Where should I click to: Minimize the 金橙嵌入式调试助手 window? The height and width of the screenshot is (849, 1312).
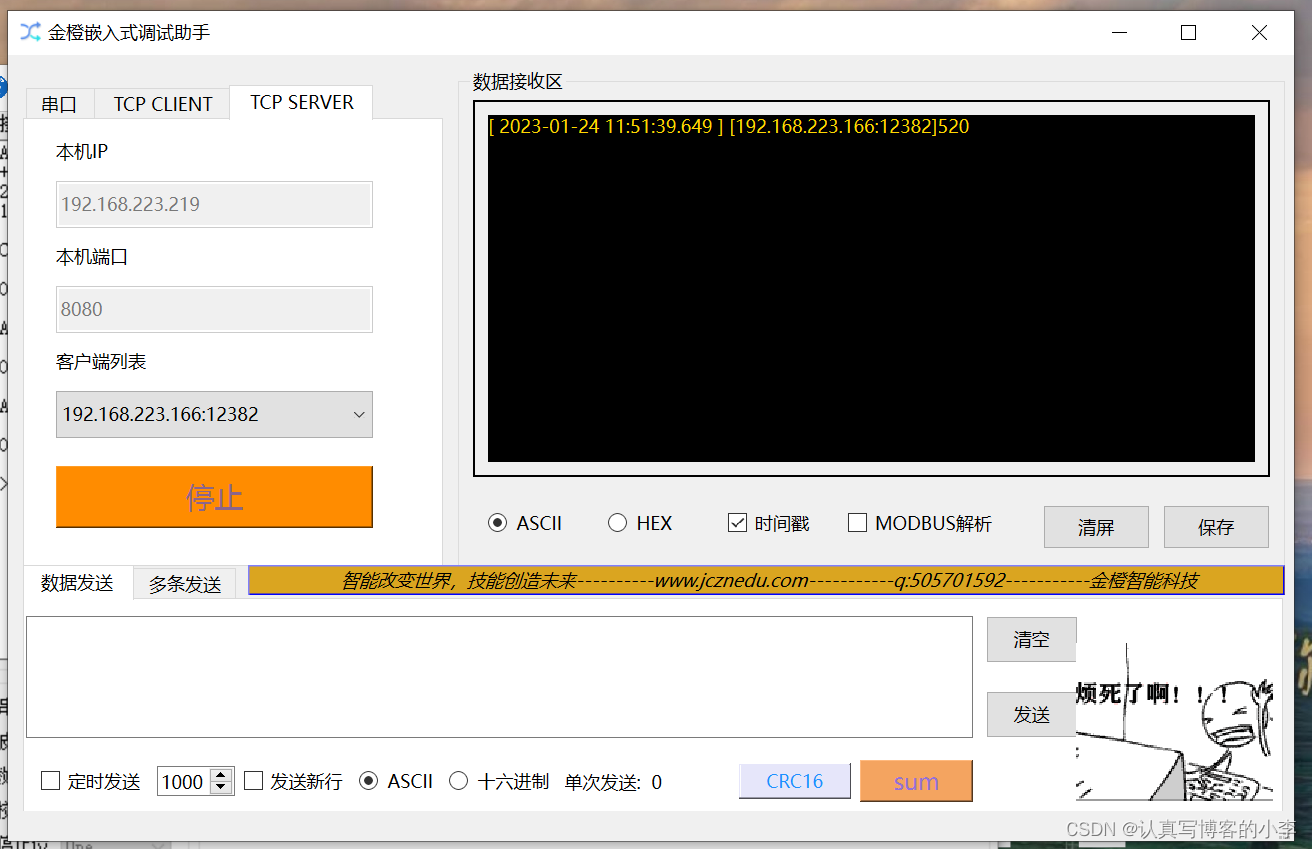coord(1120,33)
